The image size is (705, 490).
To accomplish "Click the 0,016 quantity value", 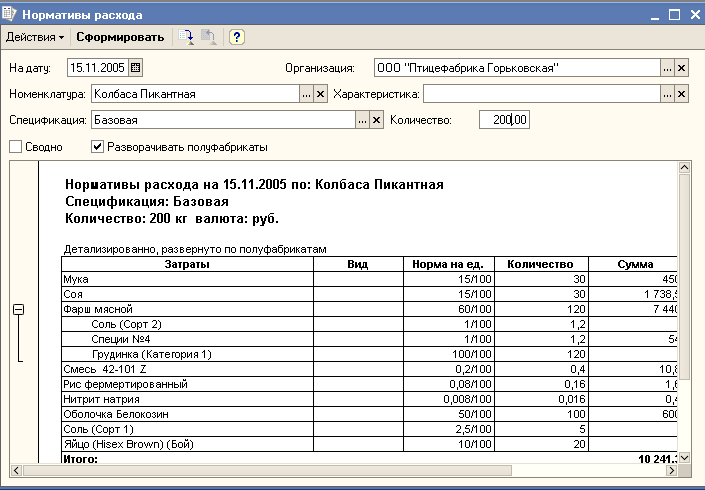I will pos(572,399).
